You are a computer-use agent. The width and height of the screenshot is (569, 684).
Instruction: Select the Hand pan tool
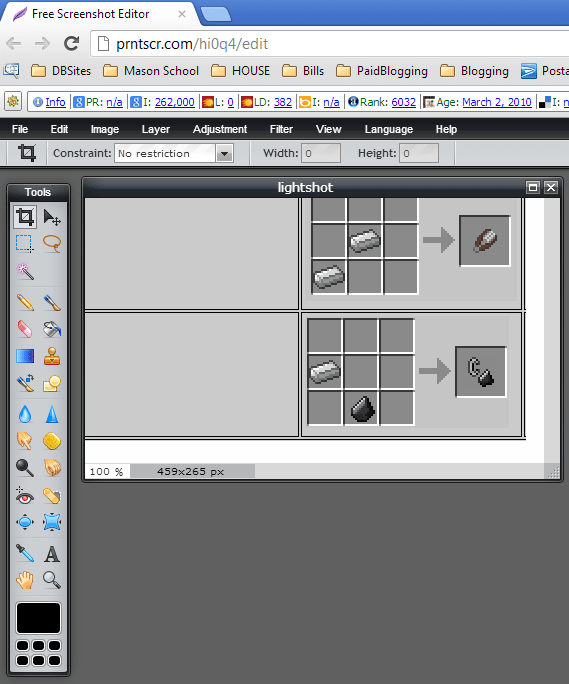pyautogui.click(x=25, y=580)
